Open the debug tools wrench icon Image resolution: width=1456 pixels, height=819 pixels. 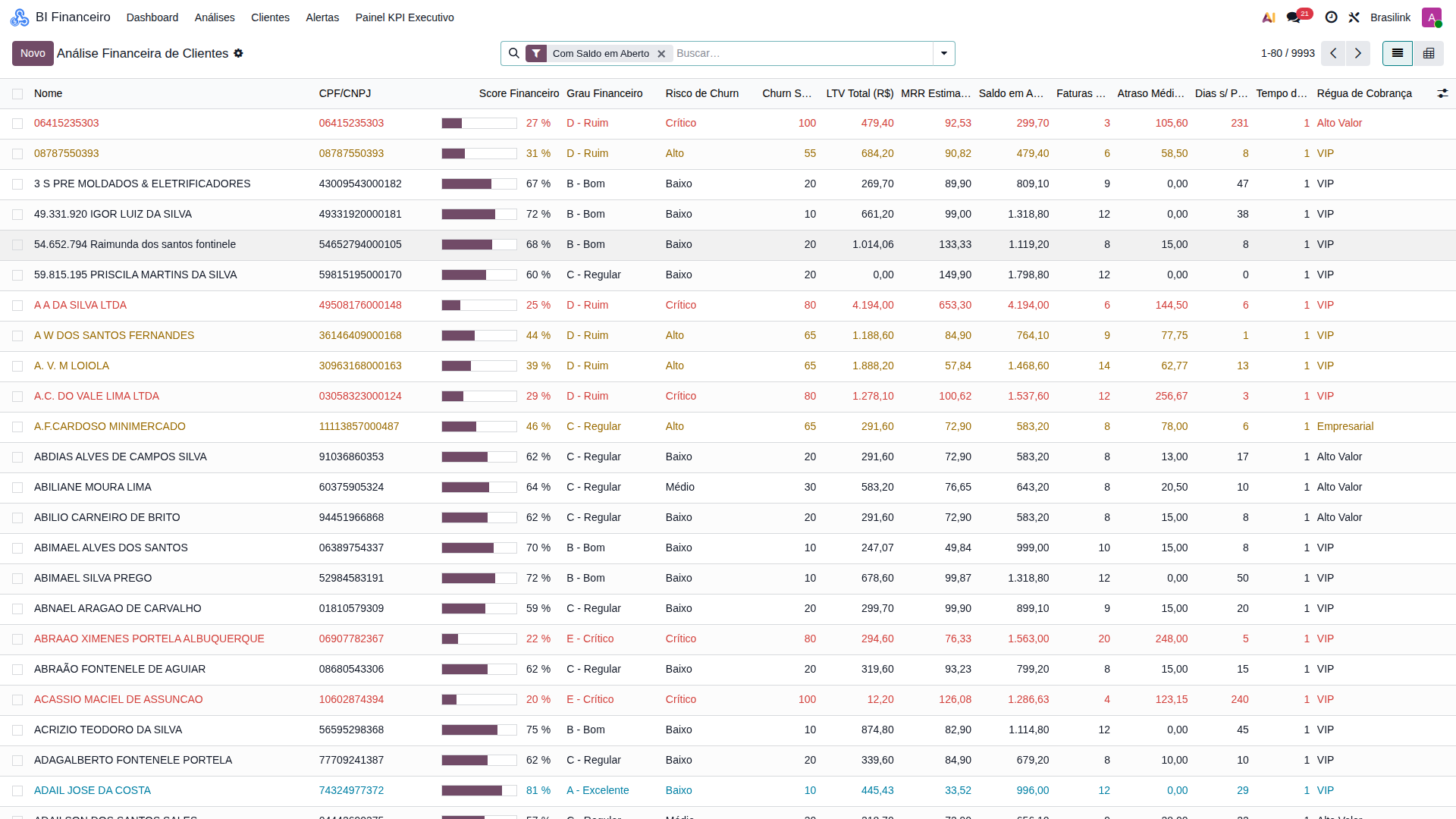click(x=1354, y=17)
